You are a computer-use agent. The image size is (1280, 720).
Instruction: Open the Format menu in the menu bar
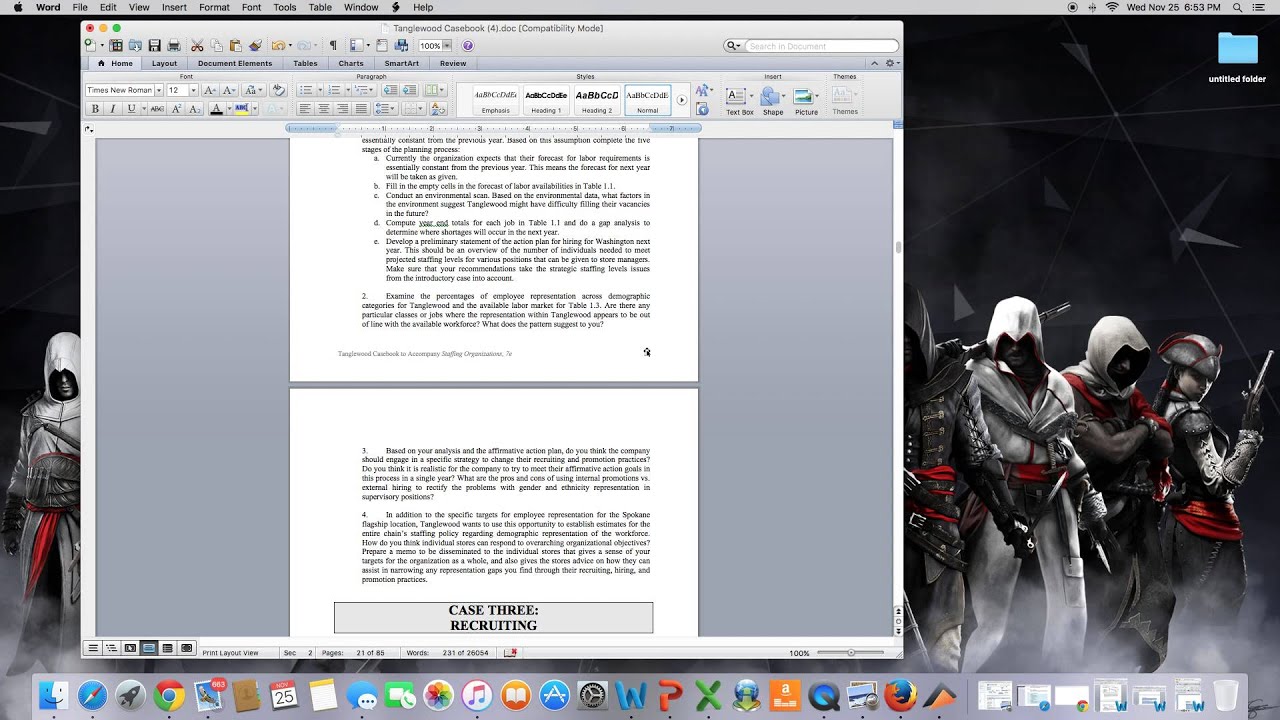tap(214, 7)
